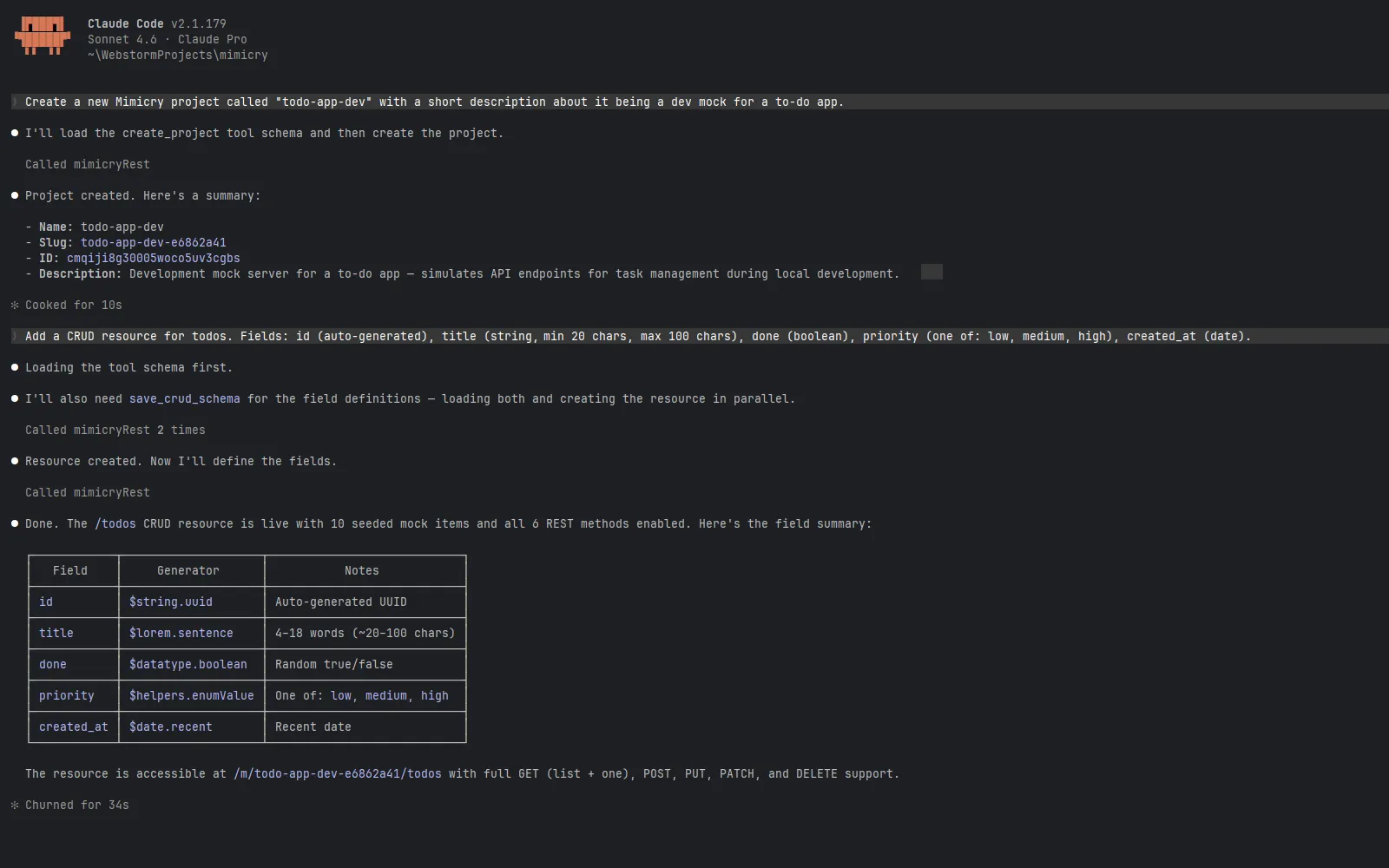This screenshot has height=868, width=1389.
Task: Click the Claude Code mascot logo
Action: (43, 36)
